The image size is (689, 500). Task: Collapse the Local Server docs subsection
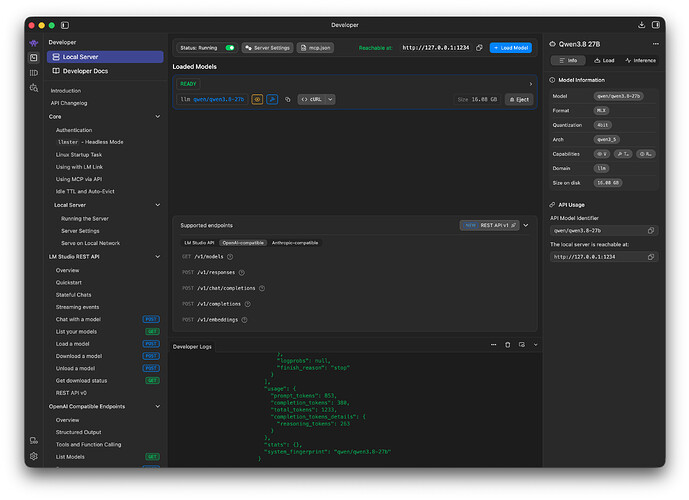158,205
